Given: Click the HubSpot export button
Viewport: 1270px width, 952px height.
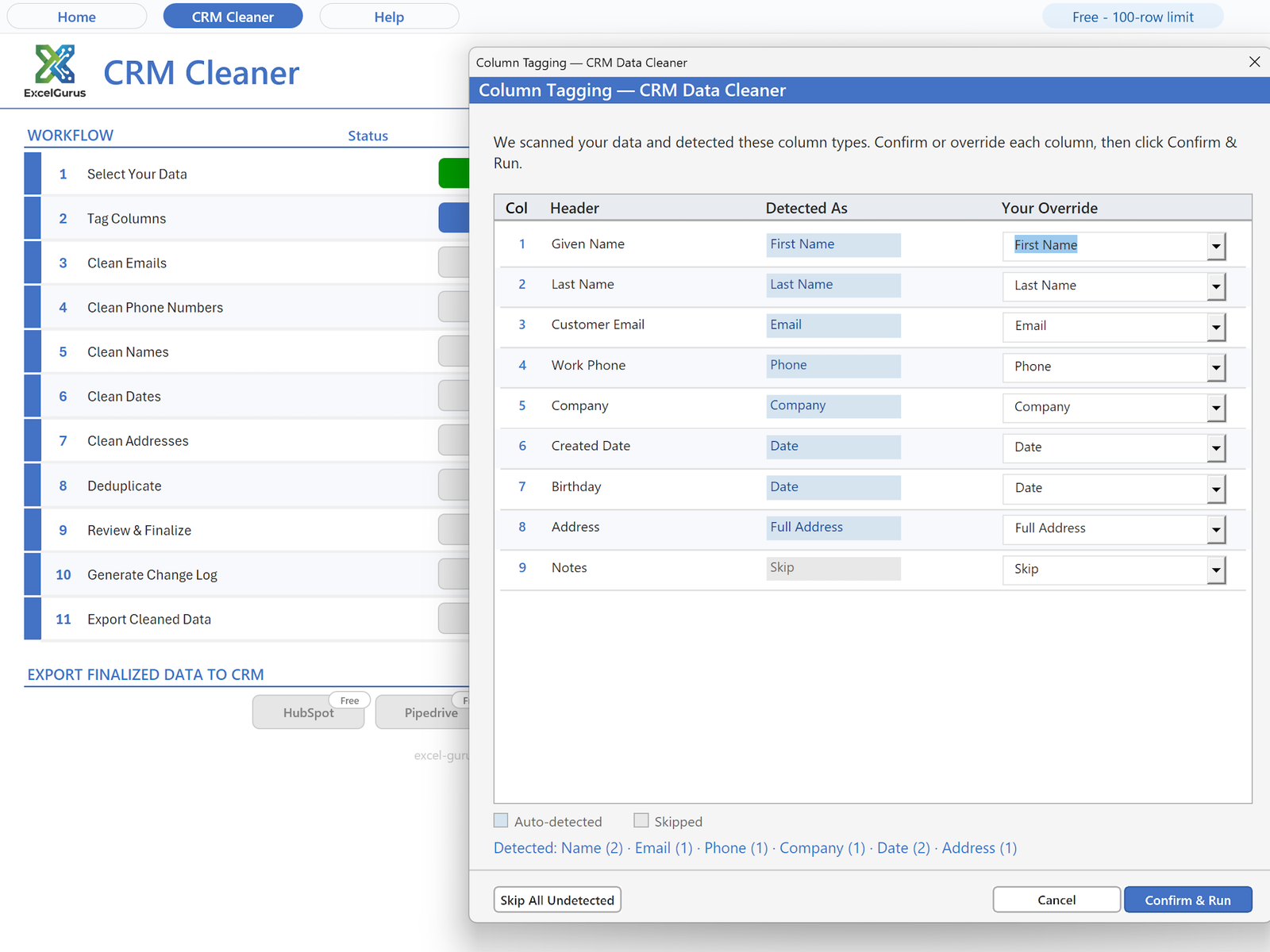Looking at the screenshot, I should (308, 712).
